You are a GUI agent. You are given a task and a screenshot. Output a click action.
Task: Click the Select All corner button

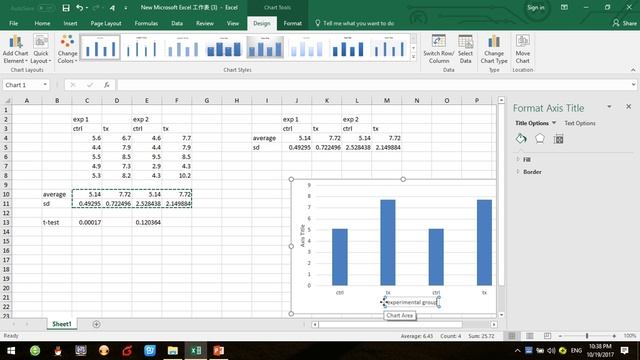[x=6, y=100]
